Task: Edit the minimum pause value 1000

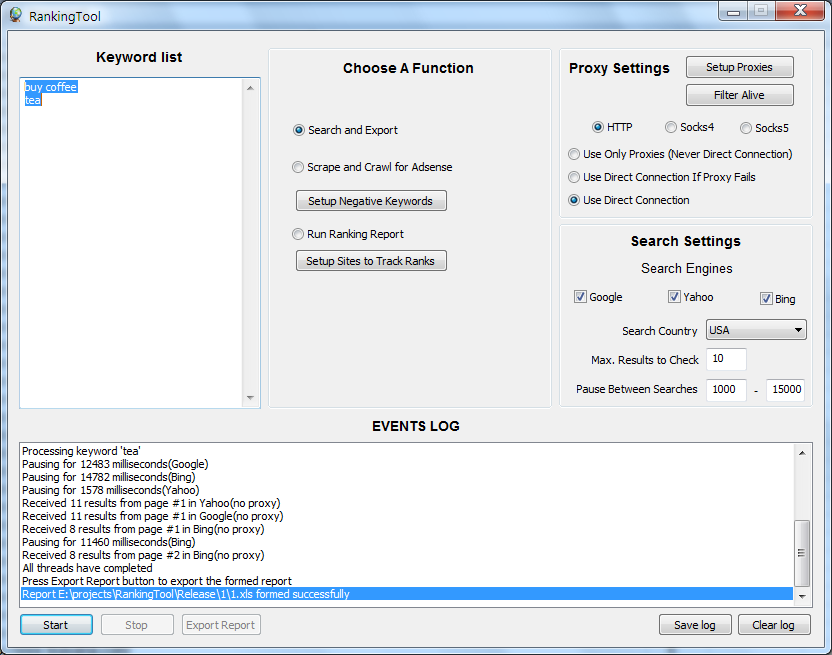Action: (x=726, y=390)
